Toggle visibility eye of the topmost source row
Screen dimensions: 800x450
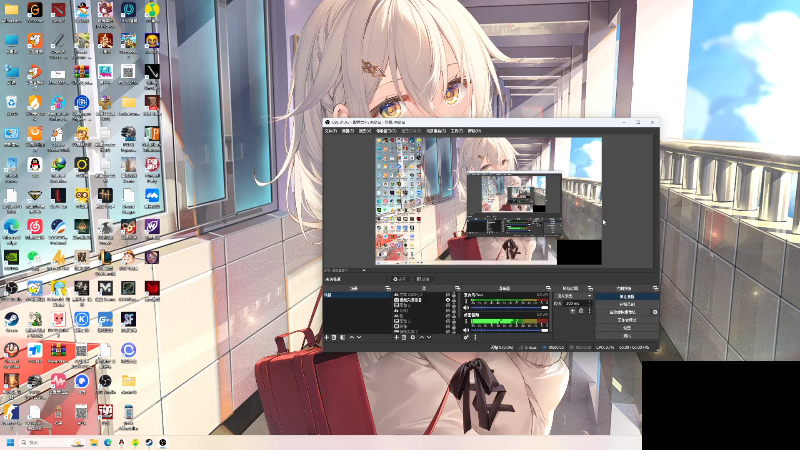[447, 295]
